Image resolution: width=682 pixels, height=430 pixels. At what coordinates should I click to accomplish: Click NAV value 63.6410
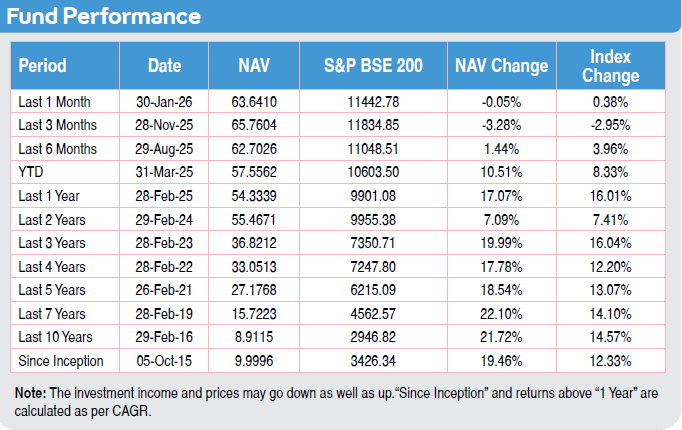point(253,102)
